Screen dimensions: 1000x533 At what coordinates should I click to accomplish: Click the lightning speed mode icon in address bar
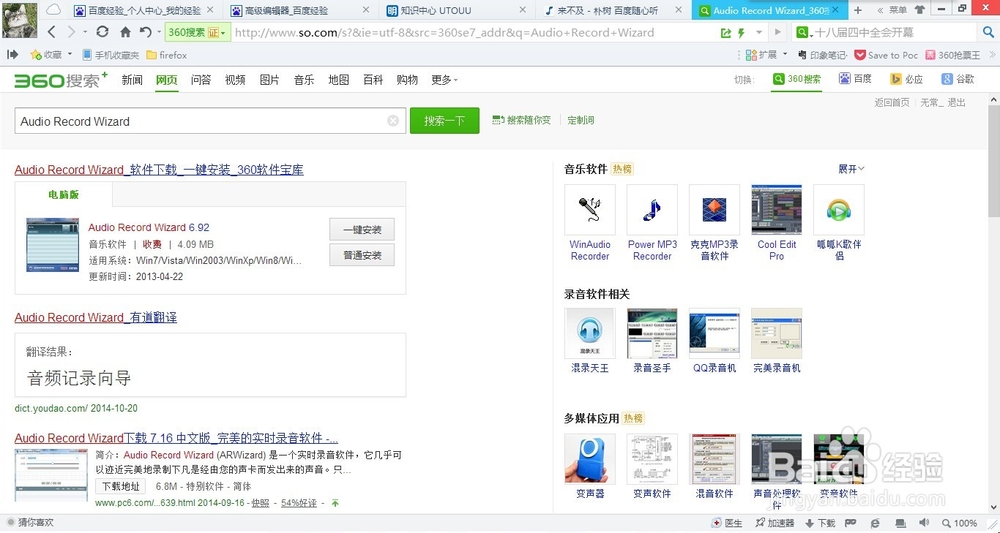(x=741, y=33)
